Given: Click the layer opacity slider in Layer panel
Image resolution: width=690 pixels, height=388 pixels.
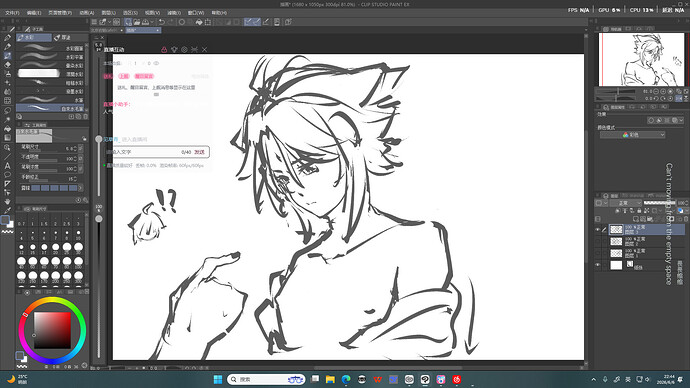Looking at the screenshot, I should tap(660, 203).
